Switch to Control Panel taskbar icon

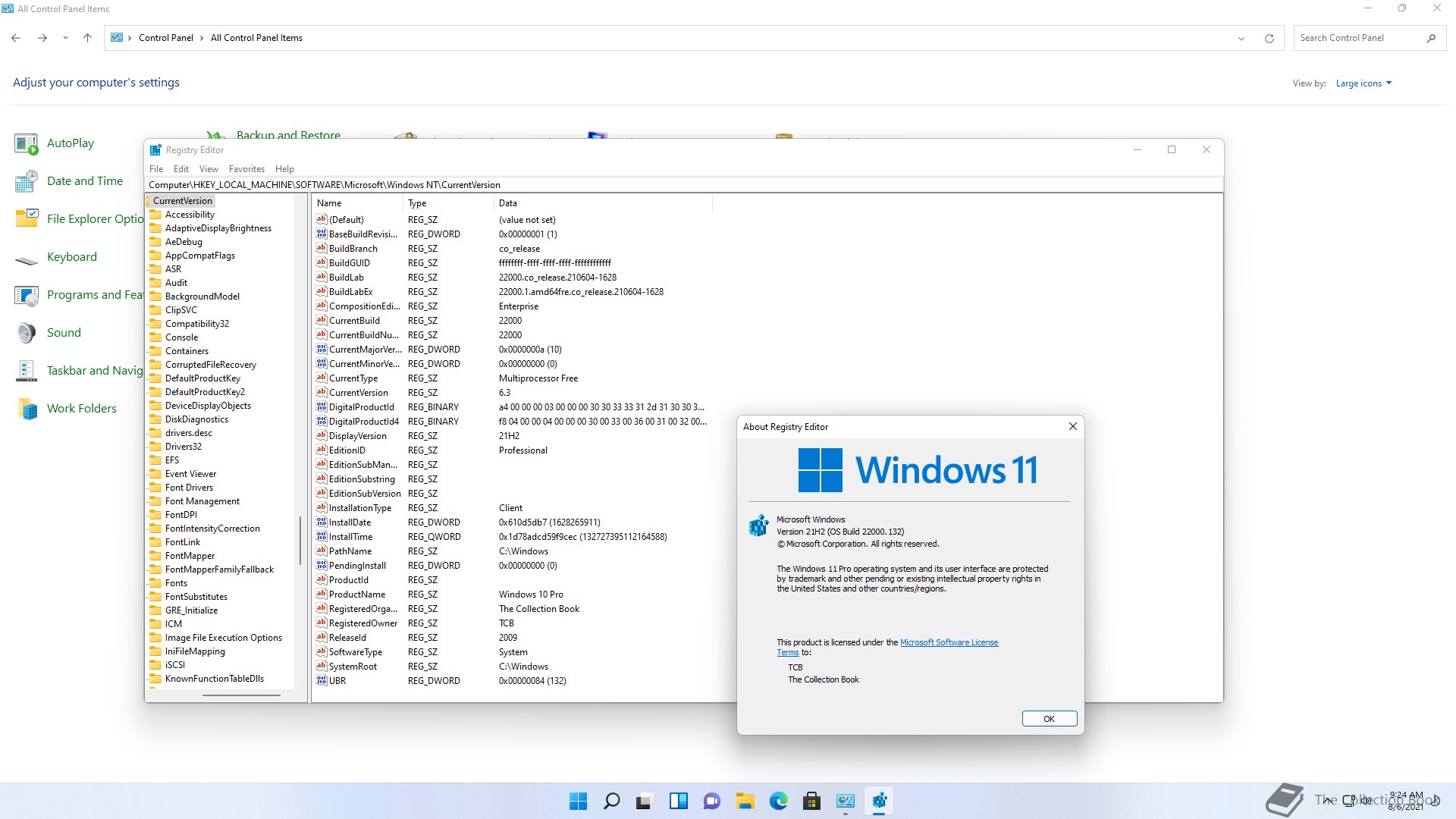[x=845, y=801]
